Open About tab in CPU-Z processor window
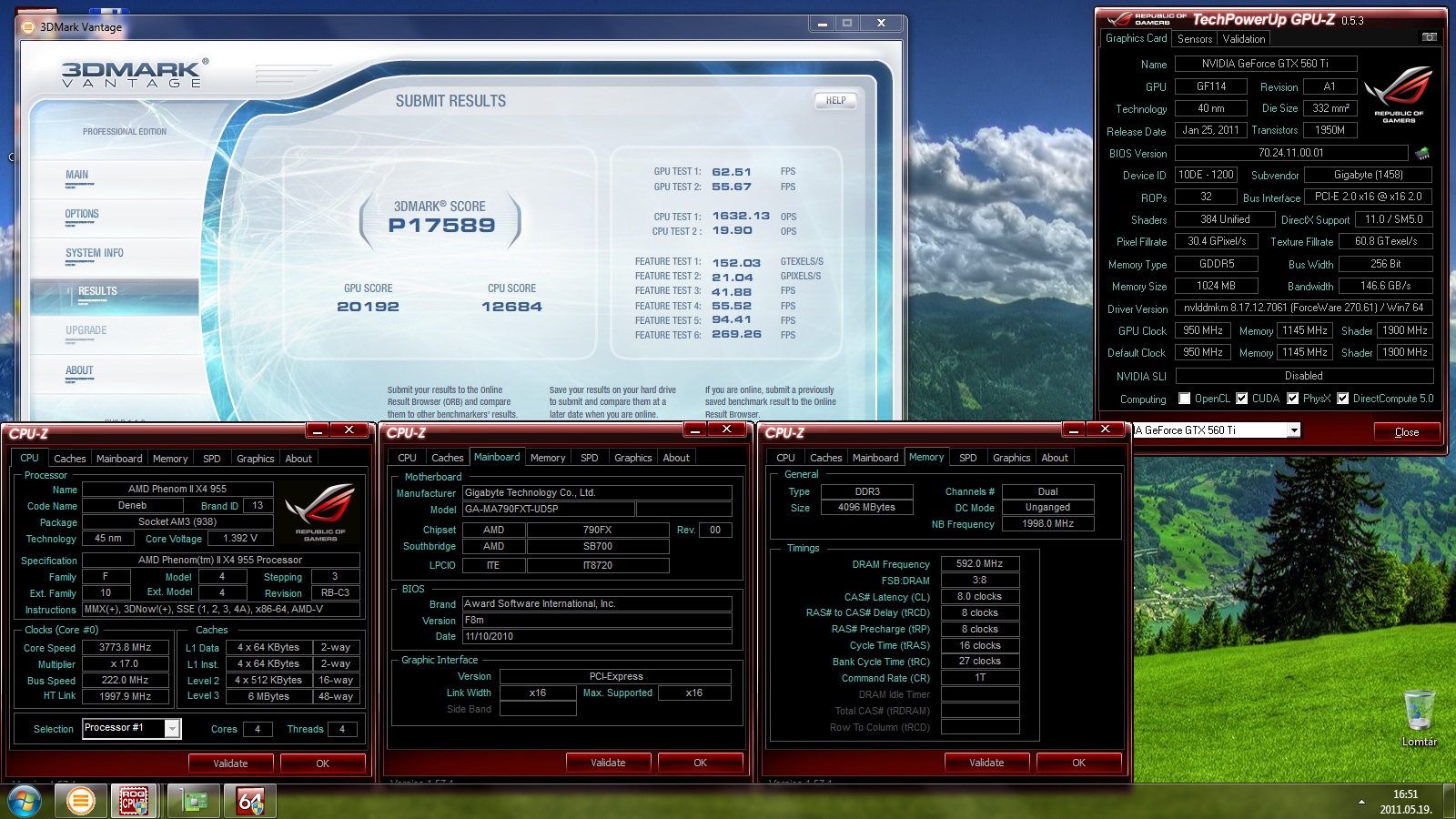 pyautogui.click(x=298, y=459)
